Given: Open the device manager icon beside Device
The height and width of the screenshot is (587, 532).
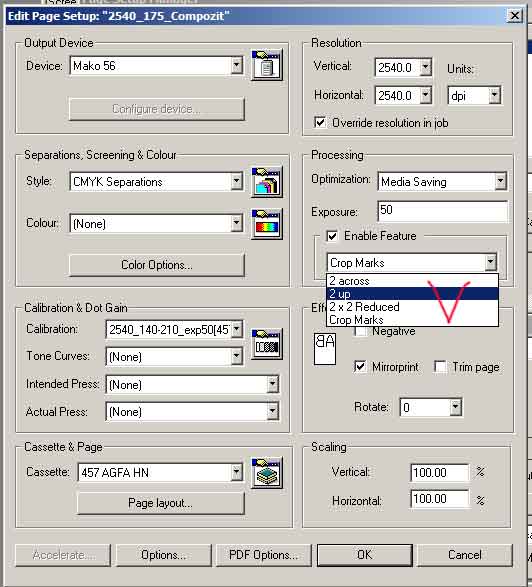Looking at the screenshot, I should click(267, 65).
